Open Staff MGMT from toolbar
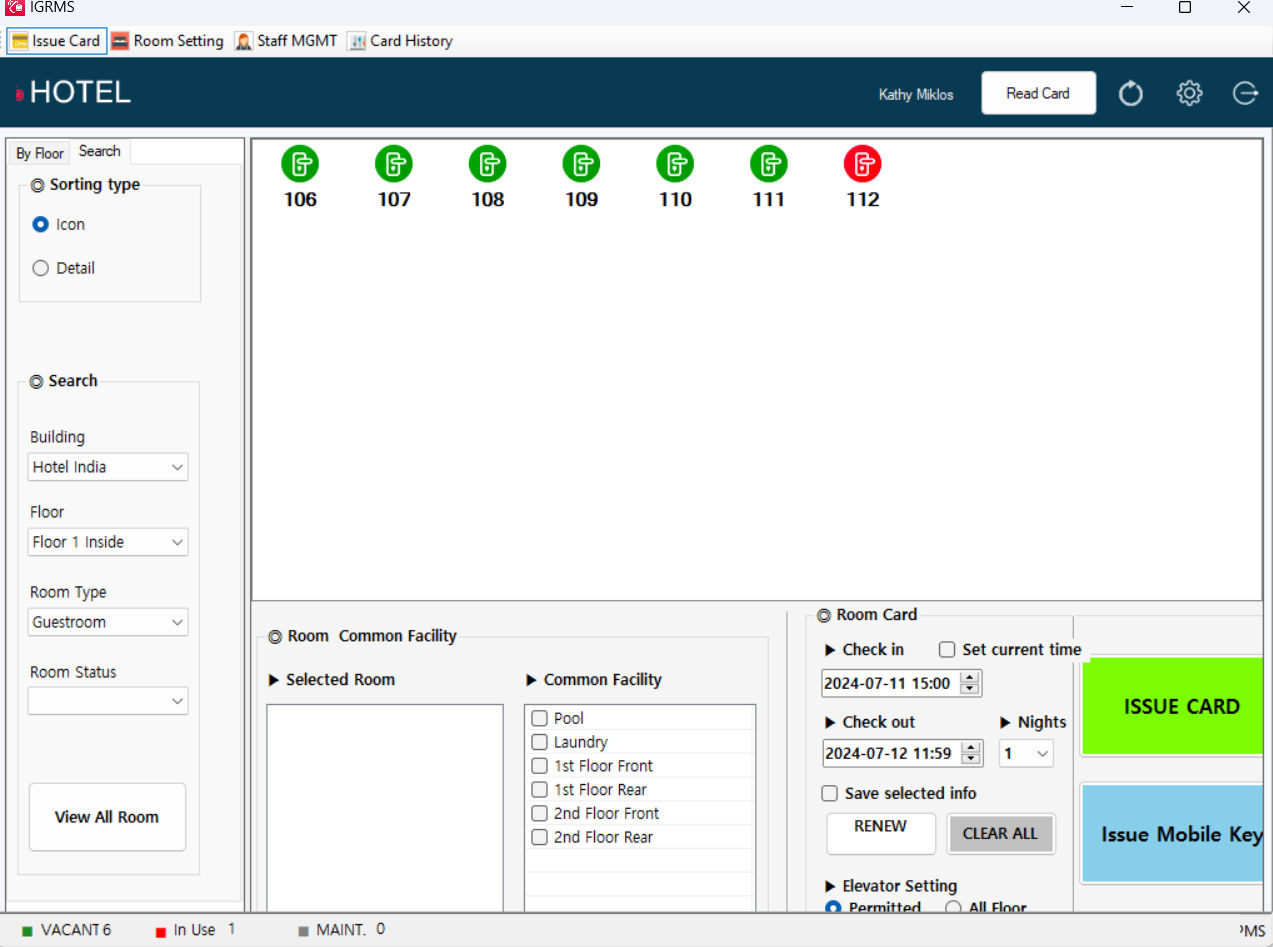The width and height of the screenshot is (1273, 947). pyautogui.click(x=286, y=41)
